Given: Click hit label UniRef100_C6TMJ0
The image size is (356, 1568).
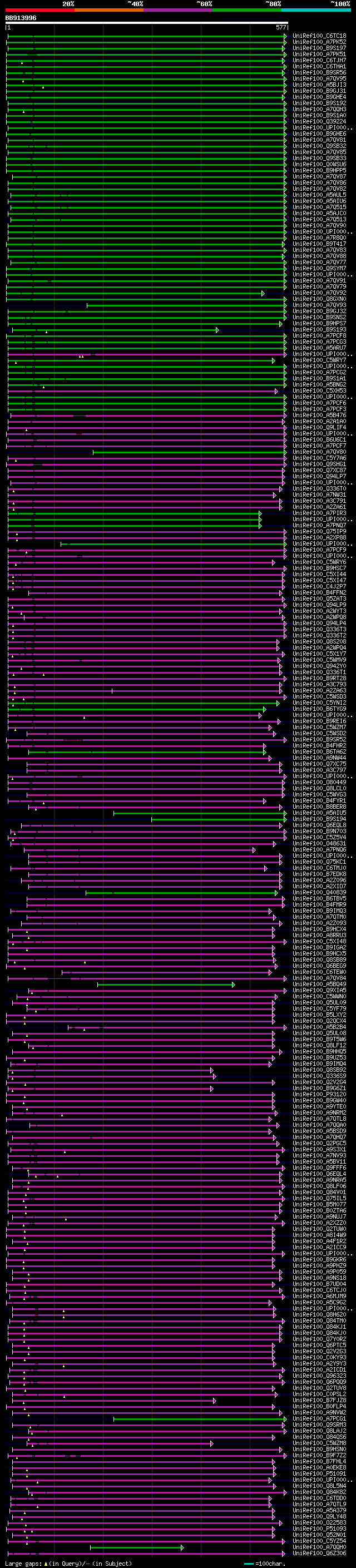Looking at the screenshot, I should (x=319, y=868).
